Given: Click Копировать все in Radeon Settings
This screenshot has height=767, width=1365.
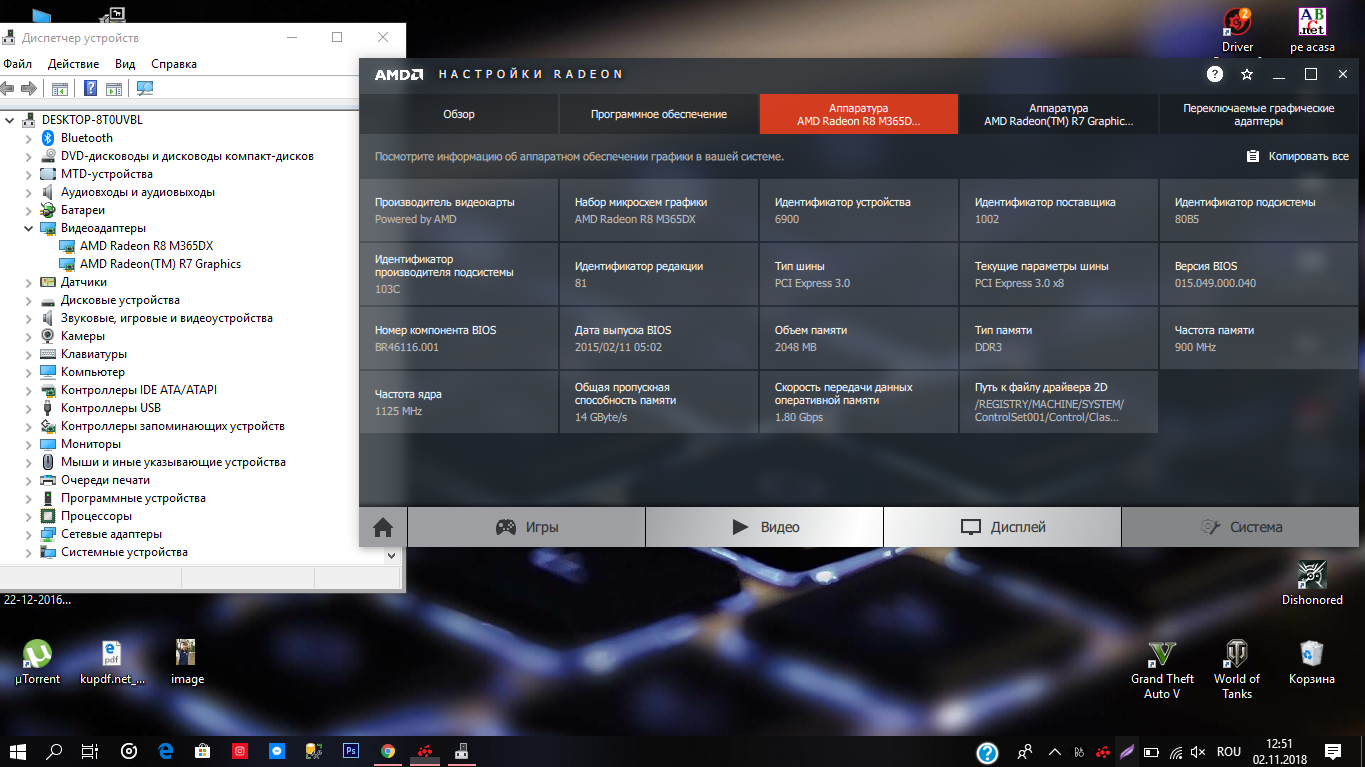Looking at the screenshot, I should coord(1297,156).
